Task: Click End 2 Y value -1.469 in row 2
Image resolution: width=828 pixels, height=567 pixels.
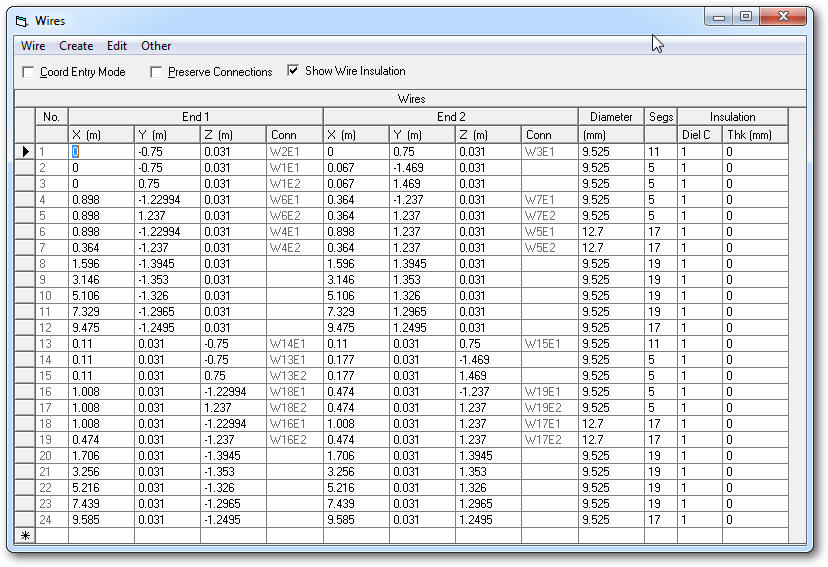Action: 422,168
